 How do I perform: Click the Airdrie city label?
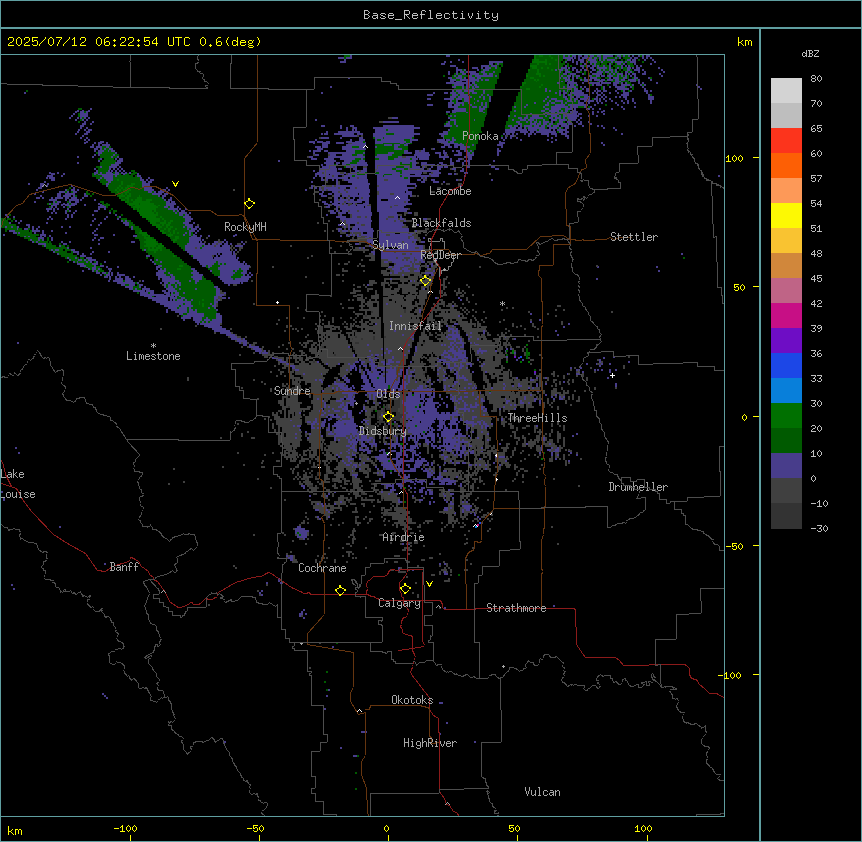click(x=404, y=537)
